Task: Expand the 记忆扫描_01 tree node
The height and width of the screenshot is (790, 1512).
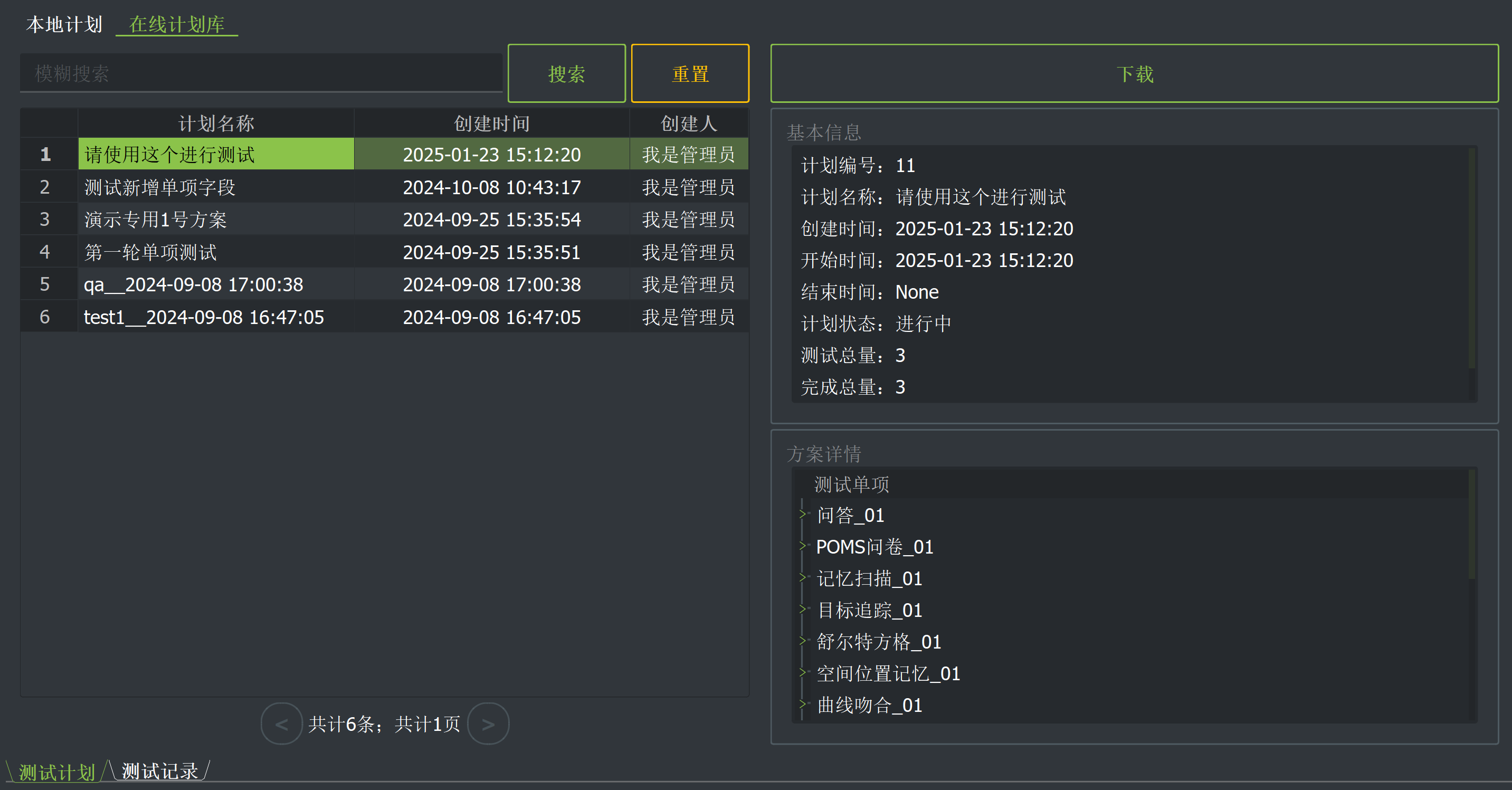Action: click(803, 577)
